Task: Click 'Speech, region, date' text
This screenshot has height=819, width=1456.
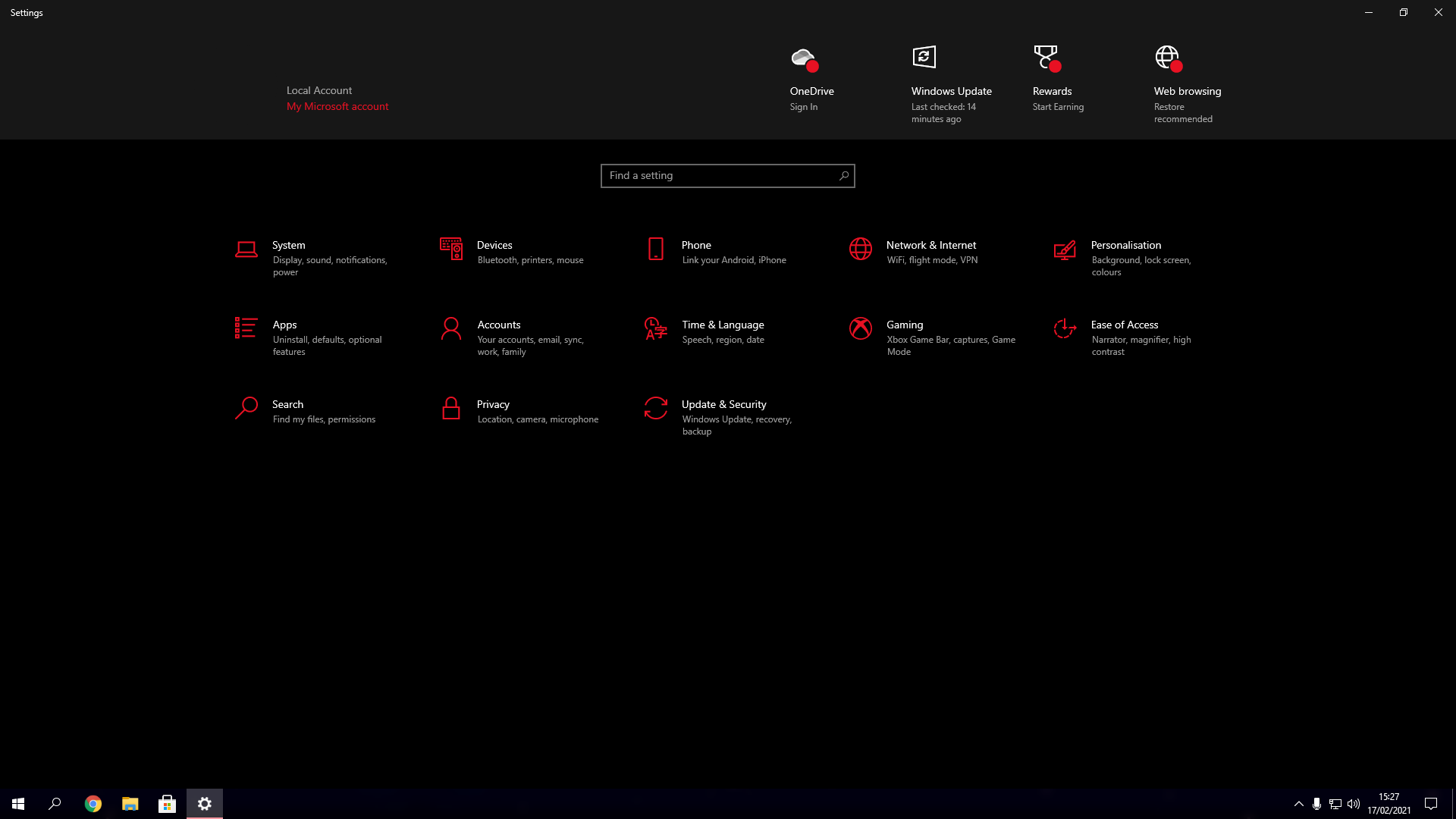Action: click(723, 340)
